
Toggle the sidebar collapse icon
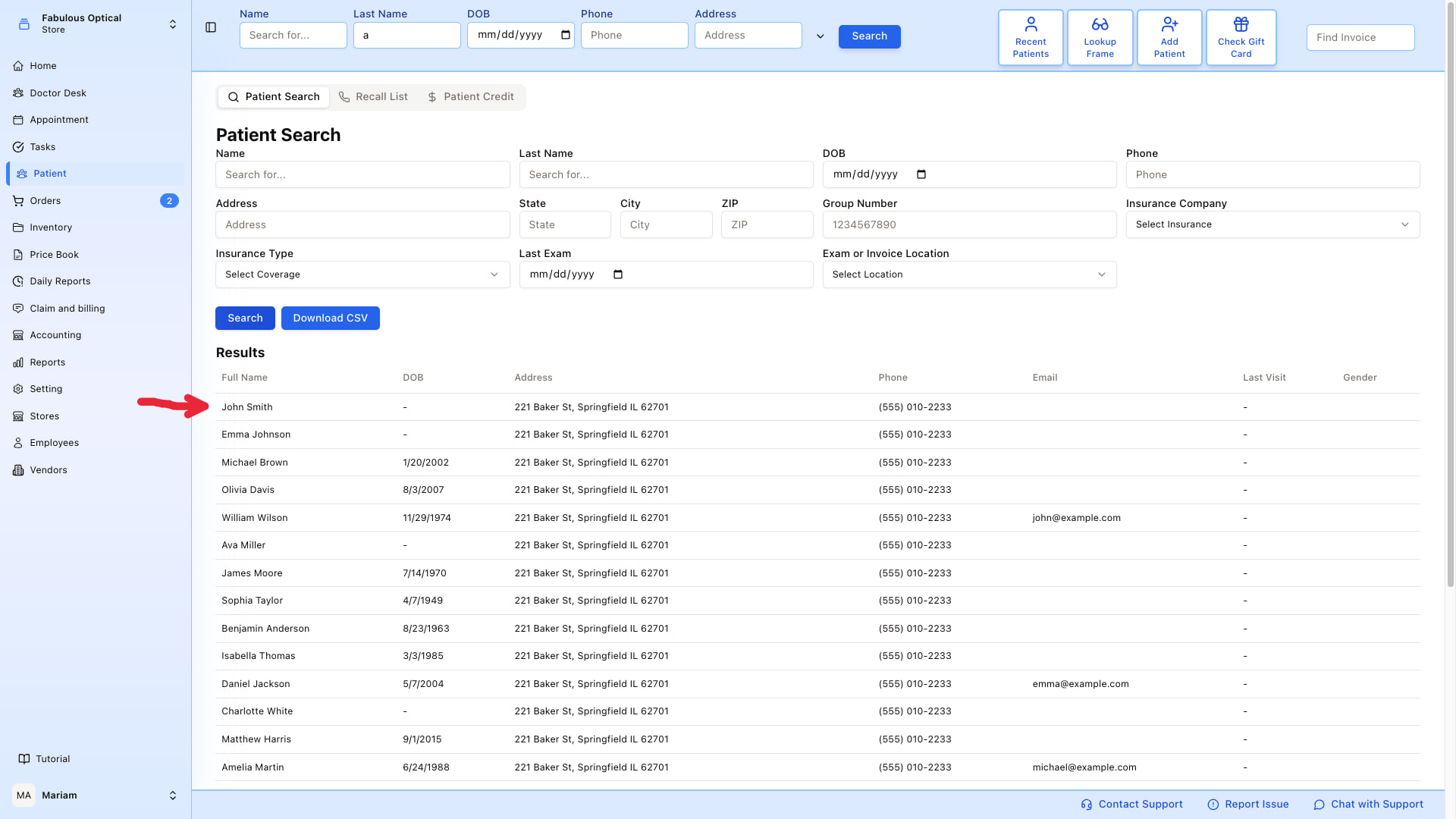tap(211, 27)
